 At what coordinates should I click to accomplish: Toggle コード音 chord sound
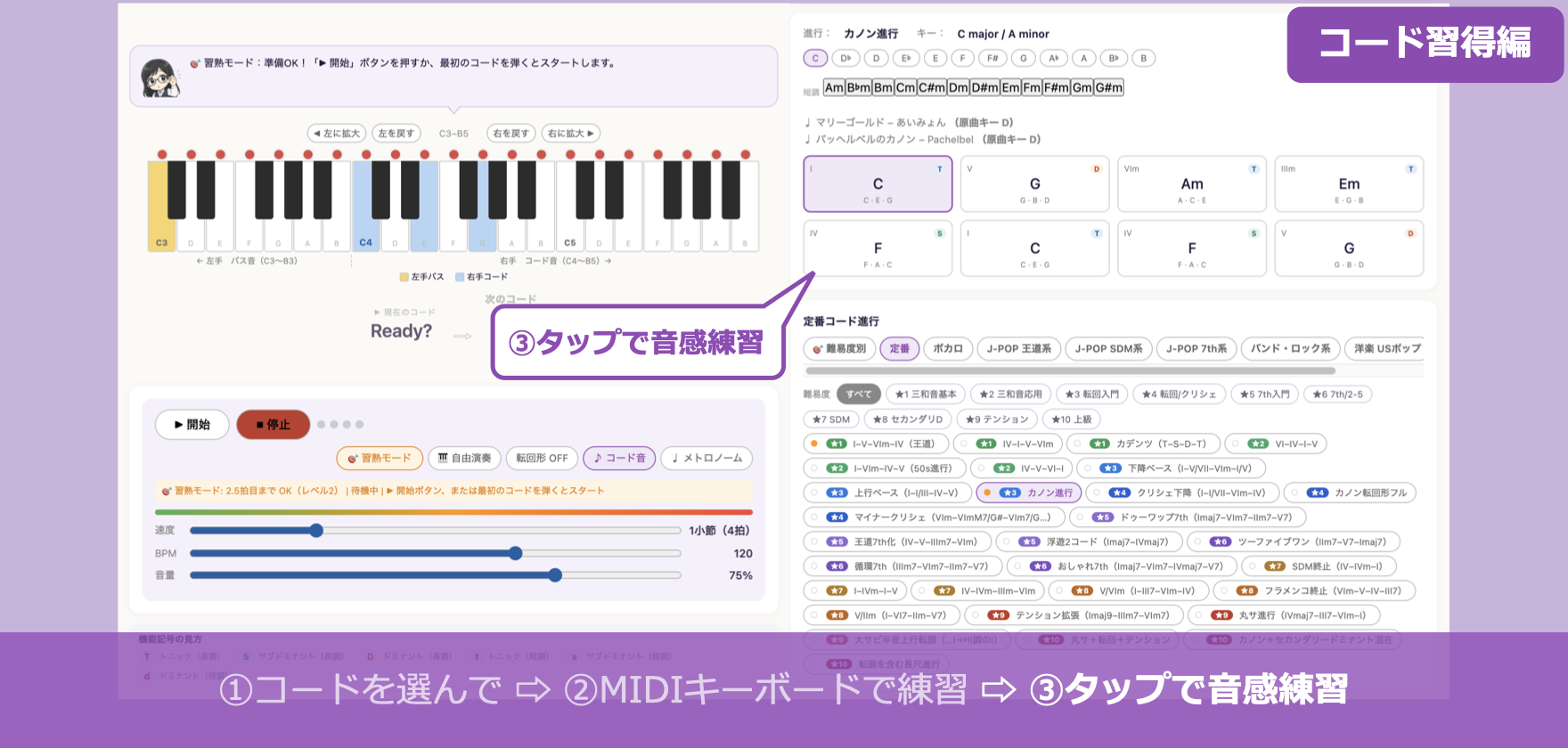point(620,458)
